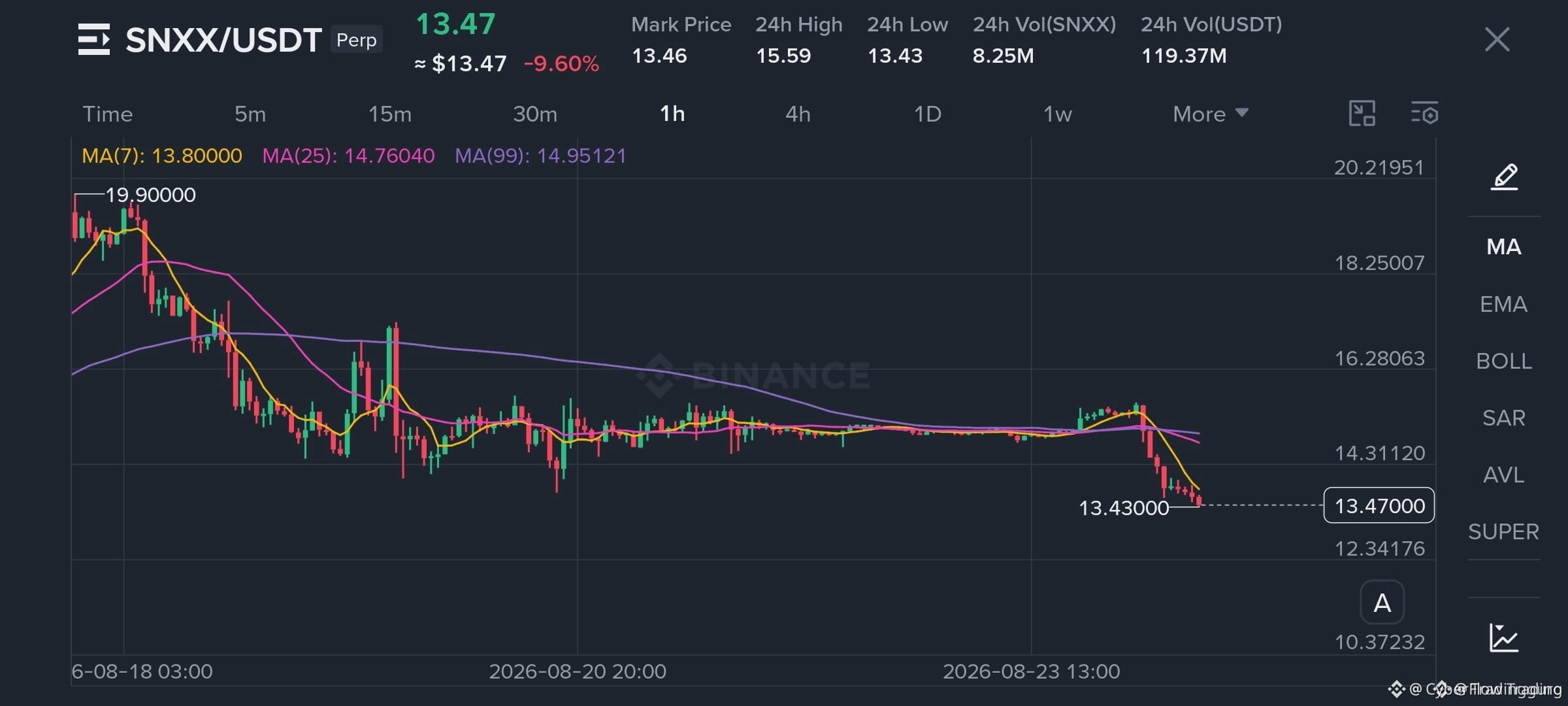Tap the 2026-08-23 13:00 time label
The image size is (1568, 706).
pyautogui.click(x=1032, y=671)
